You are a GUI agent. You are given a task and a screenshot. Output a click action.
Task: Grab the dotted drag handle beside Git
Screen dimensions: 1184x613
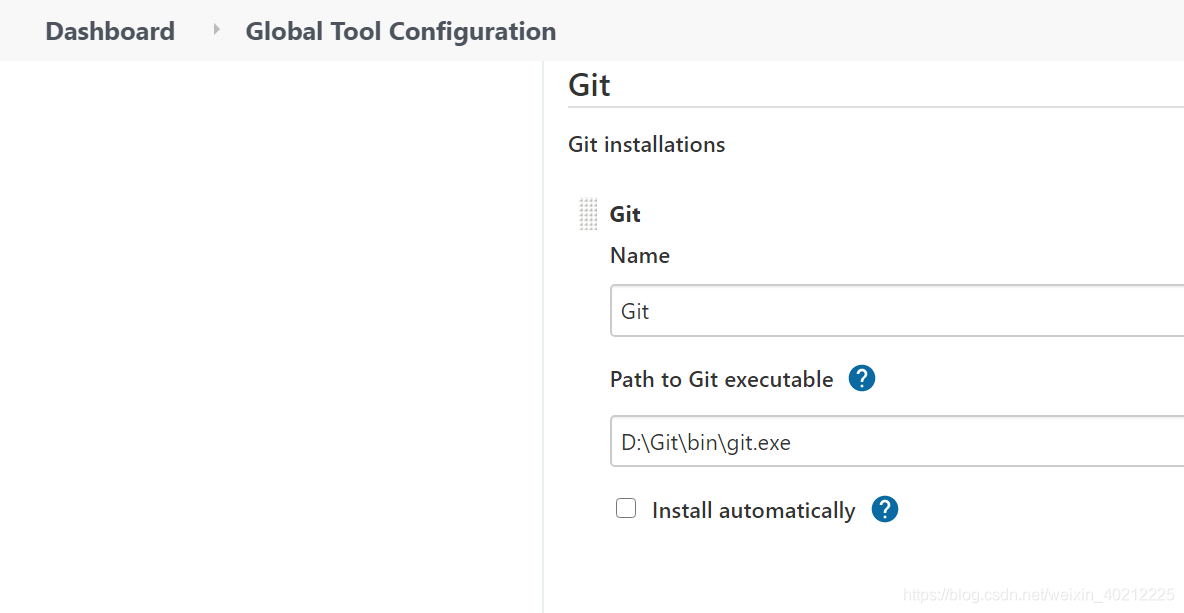(x=588, y=214)
